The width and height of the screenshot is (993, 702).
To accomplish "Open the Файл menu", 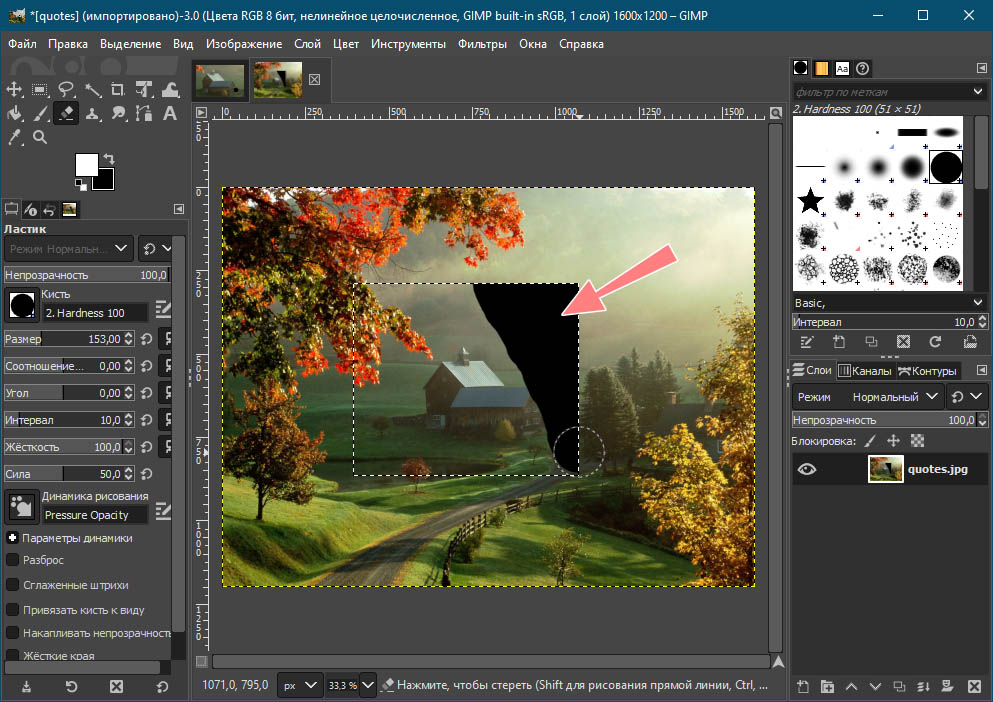I will pos(22,44).
